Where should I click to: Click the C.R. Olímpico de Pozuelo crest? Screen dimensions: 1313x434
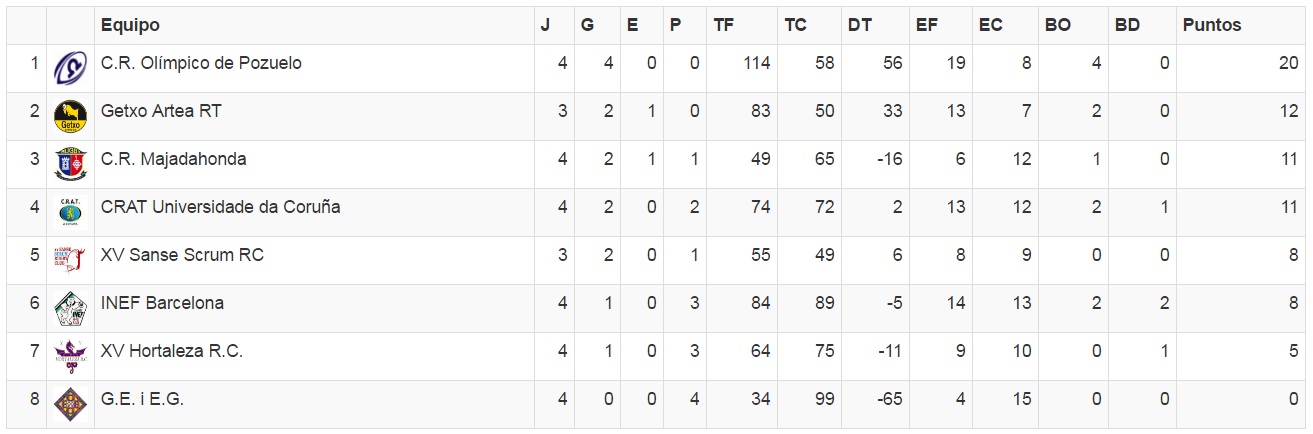click(x=70, y=68)
